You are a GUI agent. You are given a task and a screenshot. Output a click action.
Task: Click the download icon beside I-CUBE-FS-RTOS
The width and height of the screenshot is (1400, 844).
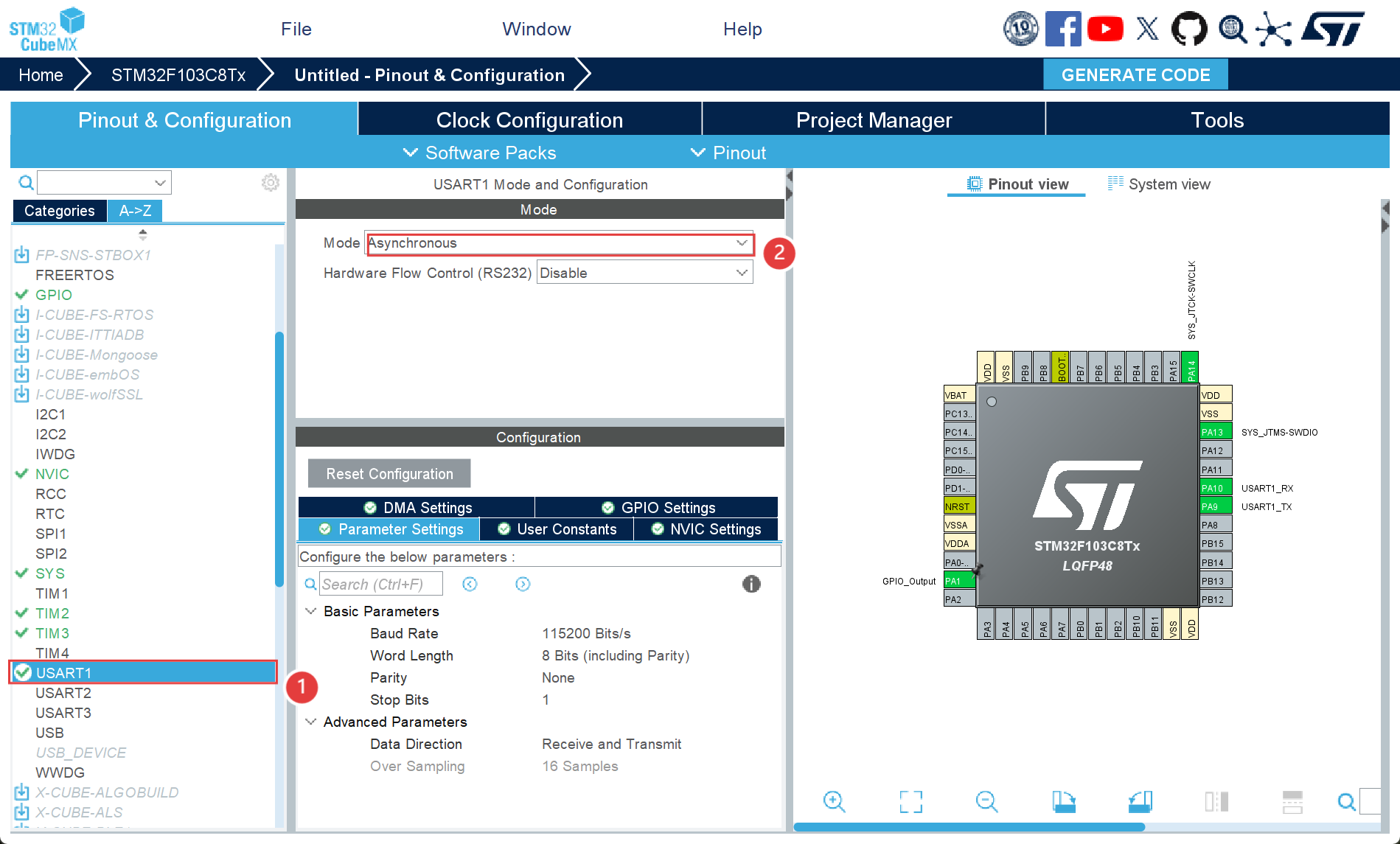22,315
